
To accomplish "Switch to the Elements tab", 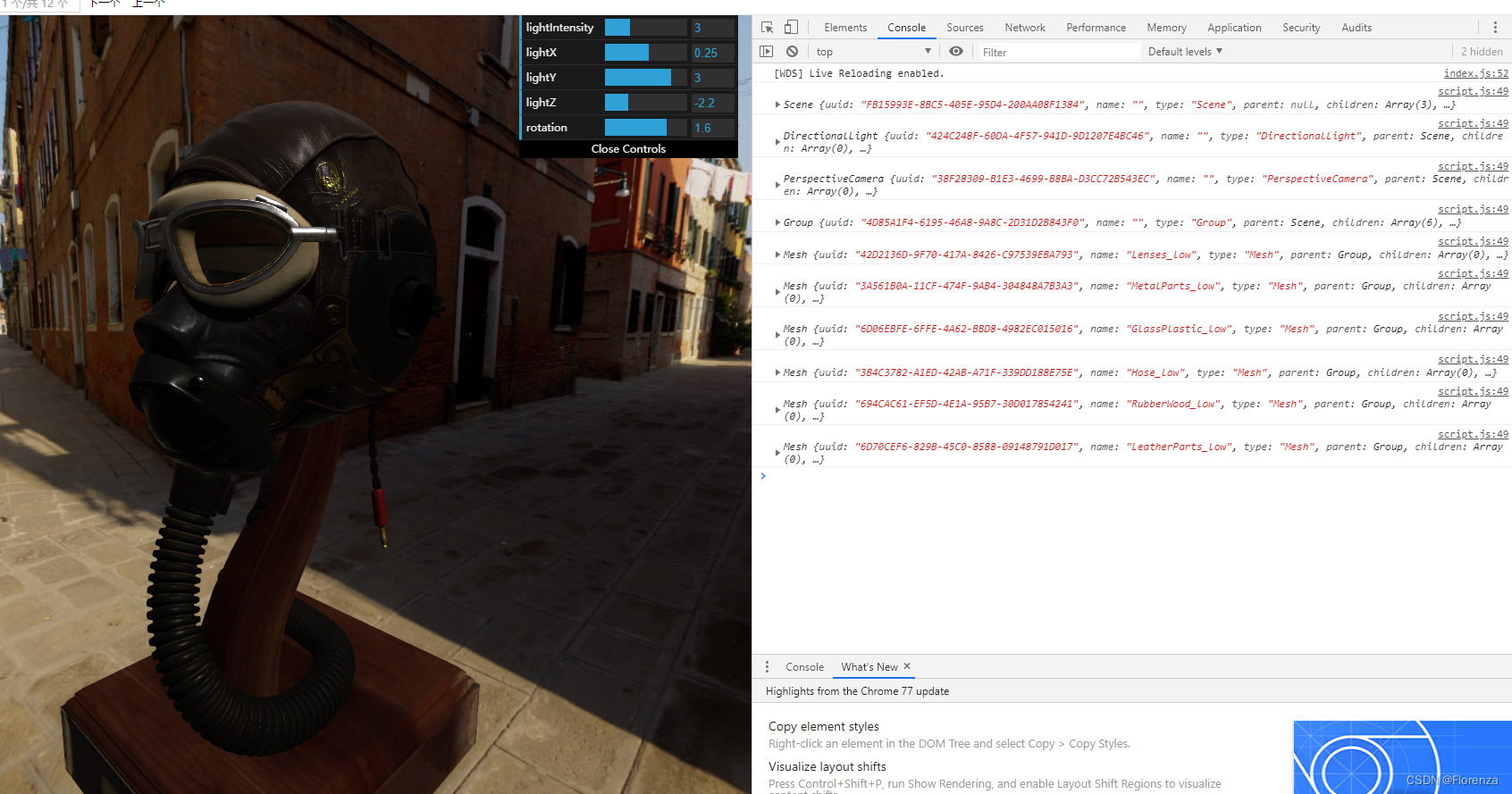I will point(845,28).
